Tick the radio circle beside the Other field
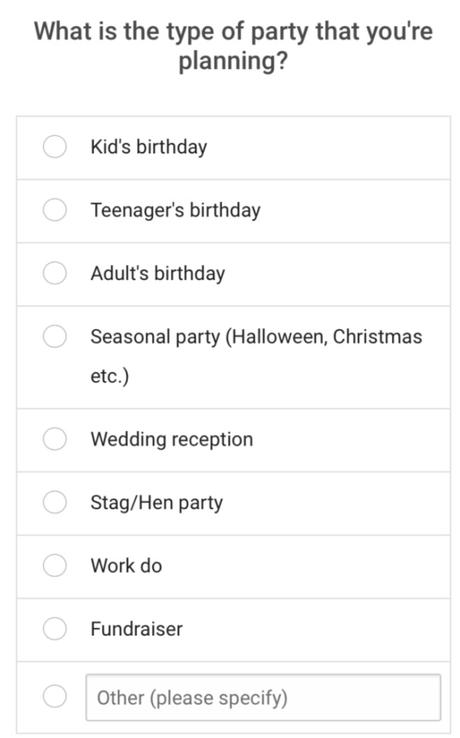This screenshot has height=738, width=460. (x=55, y=696)
